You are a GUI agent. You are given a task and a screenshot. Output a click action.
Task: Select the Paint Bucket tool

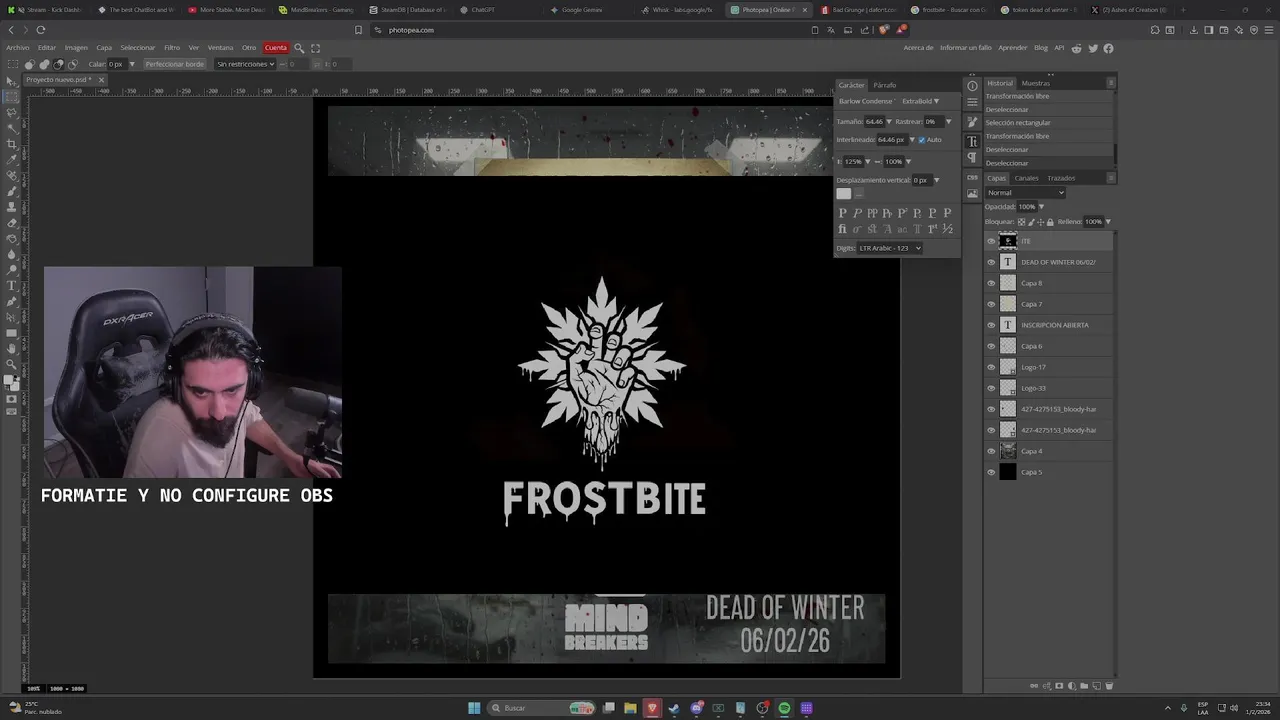12,238
